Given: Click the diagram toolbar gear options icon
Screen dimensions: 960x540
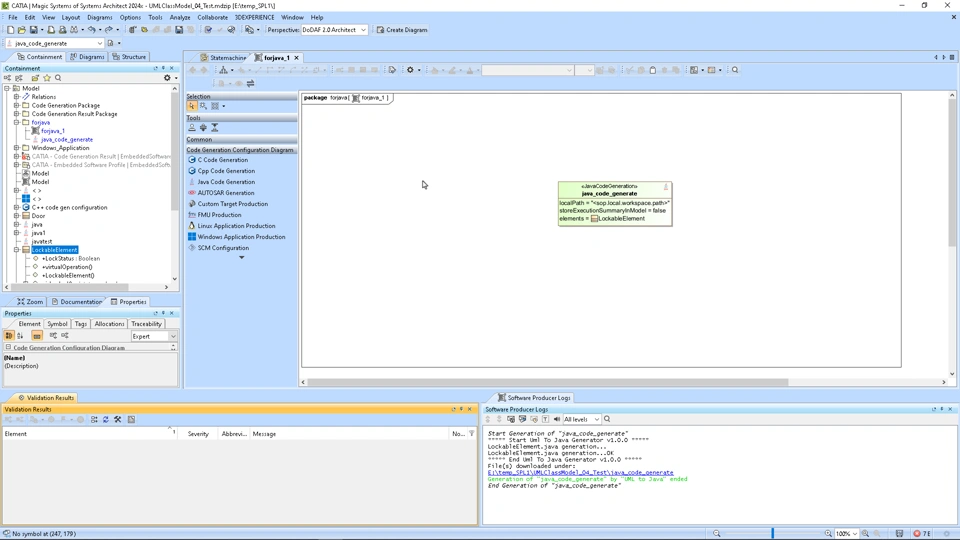Looking at the screenshot, I should coord(410,70).
